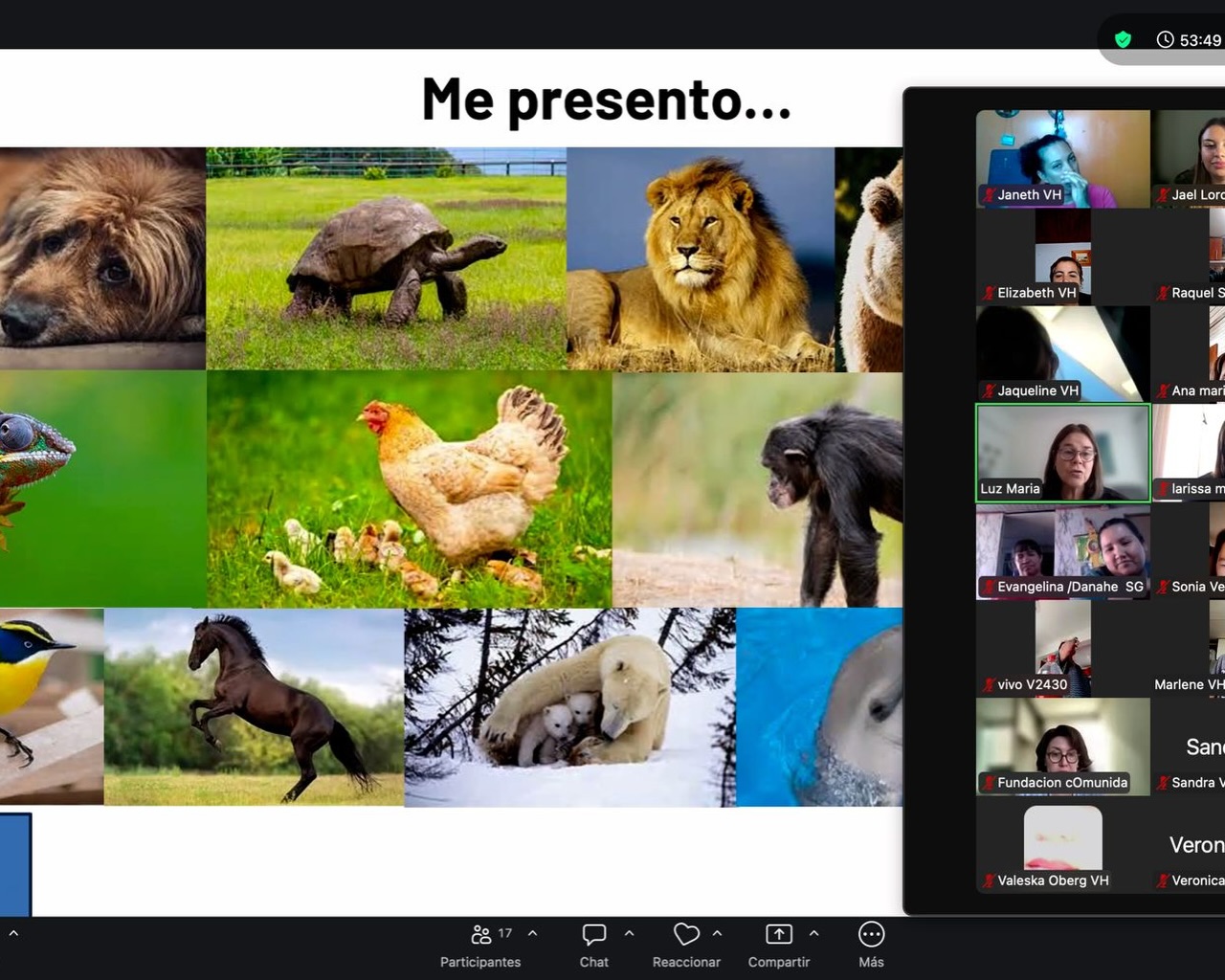Click the Compartir screen share icon
This screenshot has width=1225, height=980.
coord(779,934)
